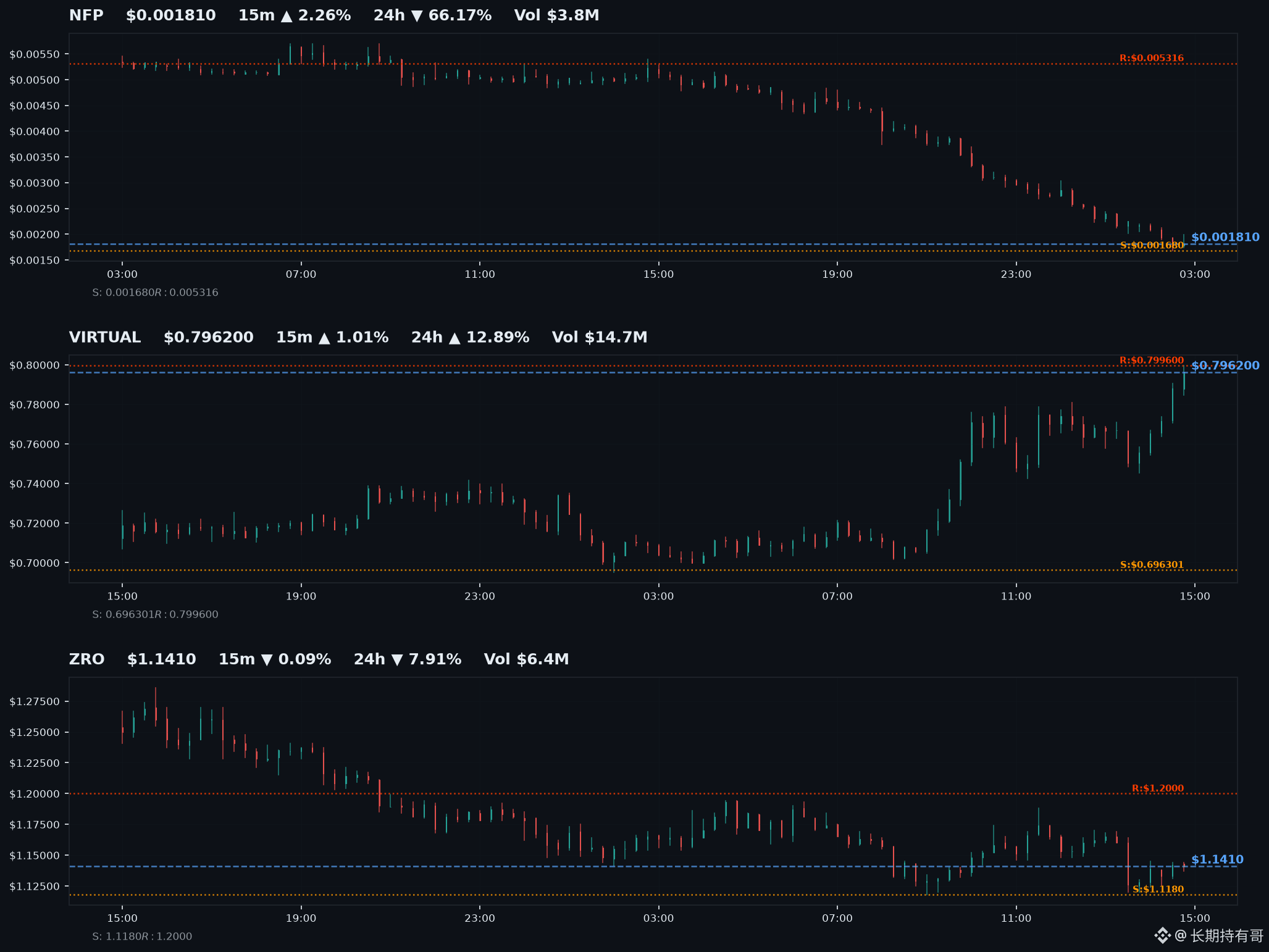Image resolution: width=1269 pixels, height=952 pixels.
Task: Click the S: 0.001680 R: 0.005316 footnote
Action: pos(155,293)
